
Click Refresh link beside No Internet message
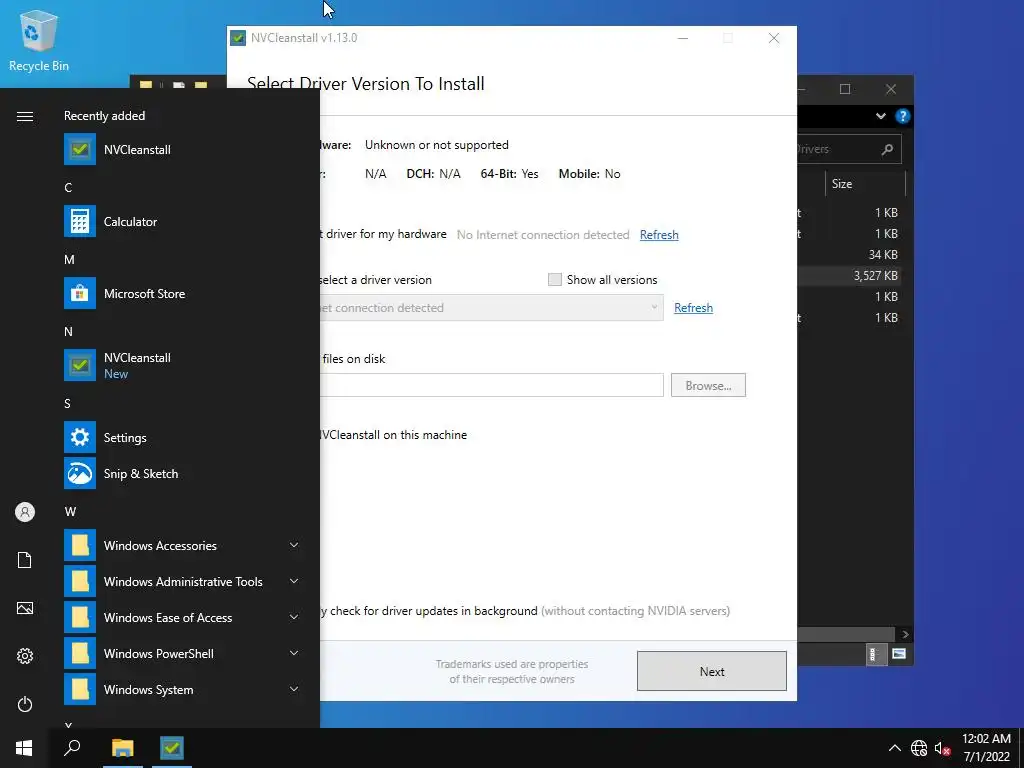pyautogui.click(x=659, y=234)
